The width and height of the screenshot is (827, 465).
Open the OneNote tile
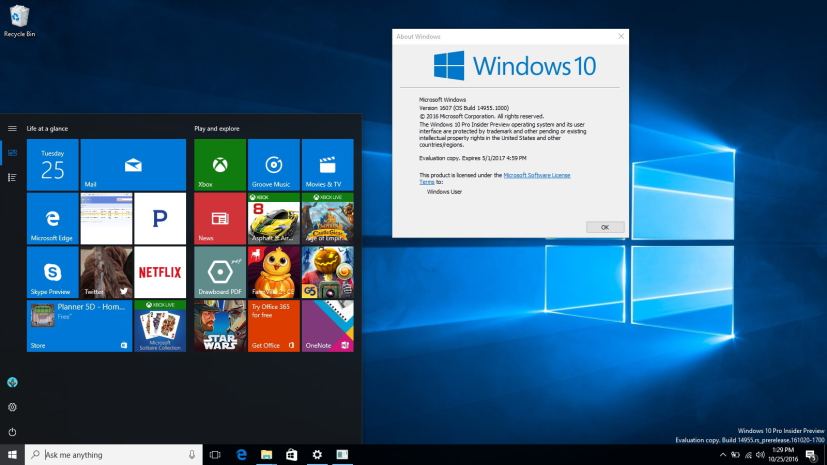[328, 326]
